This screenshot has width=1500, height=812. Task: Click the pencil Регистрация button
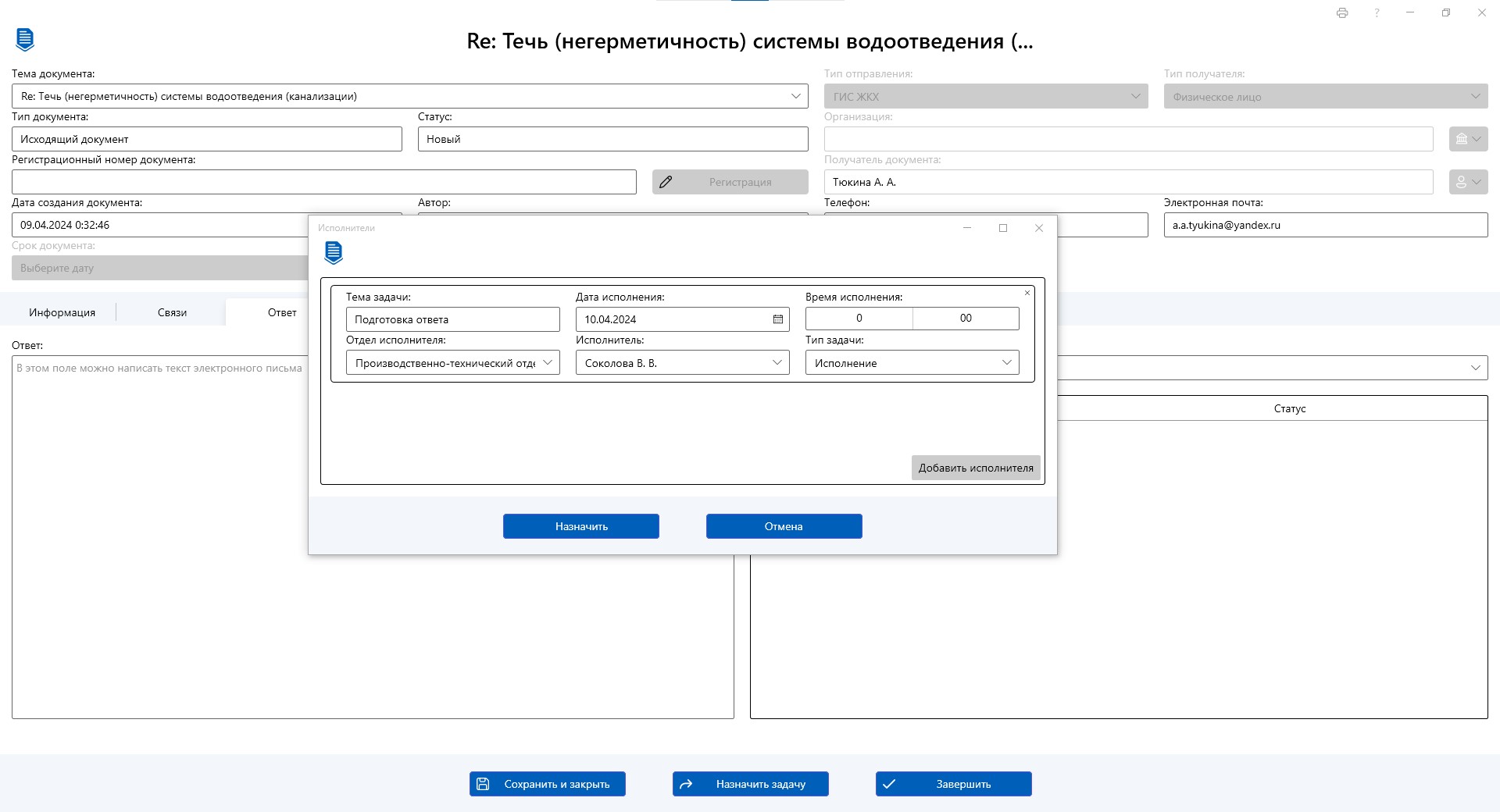(x=730, y=182)
